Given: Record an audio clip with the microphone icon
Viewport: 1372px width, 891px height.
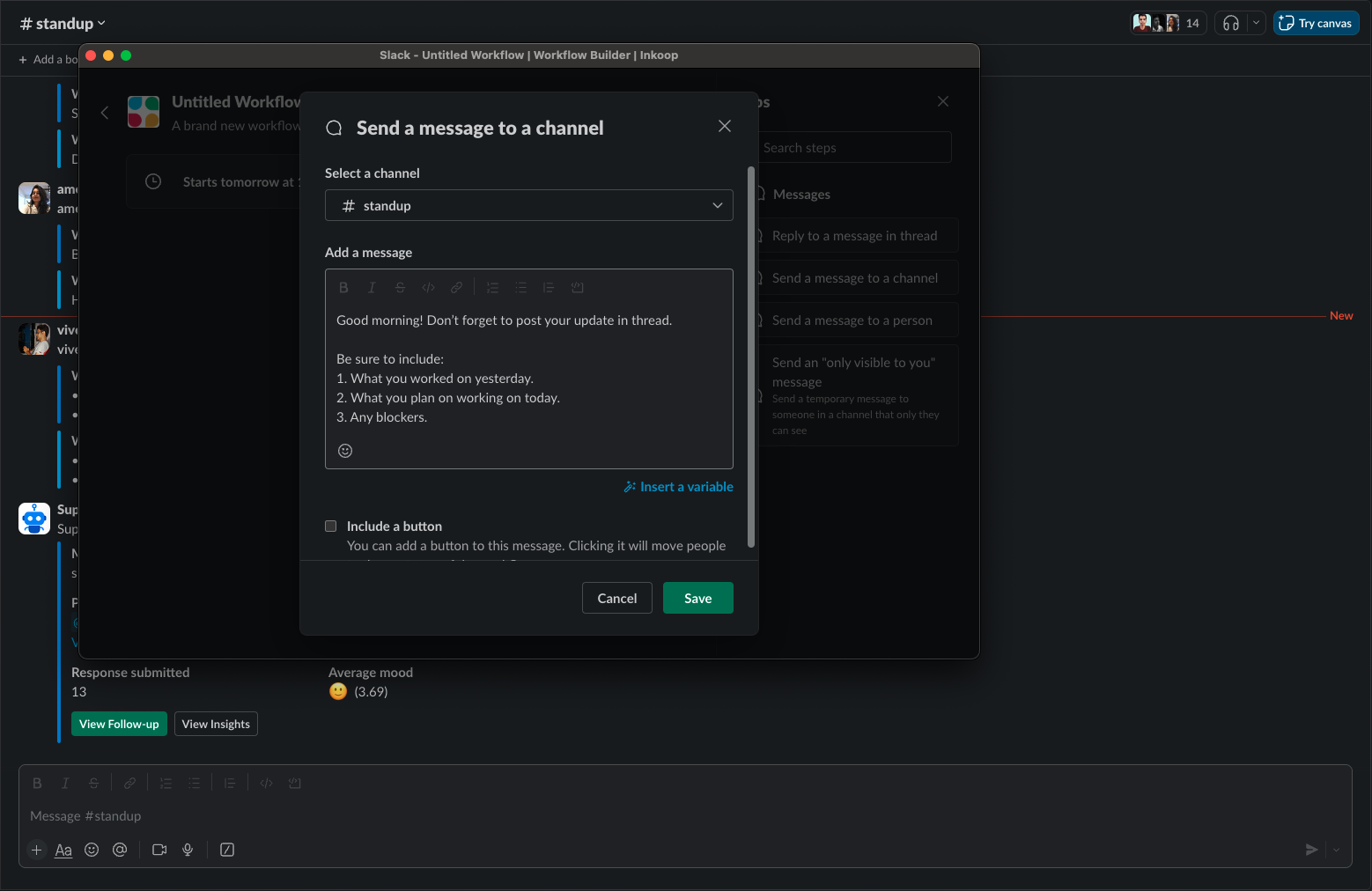Looking at the screenshot, I should point(188,850).
